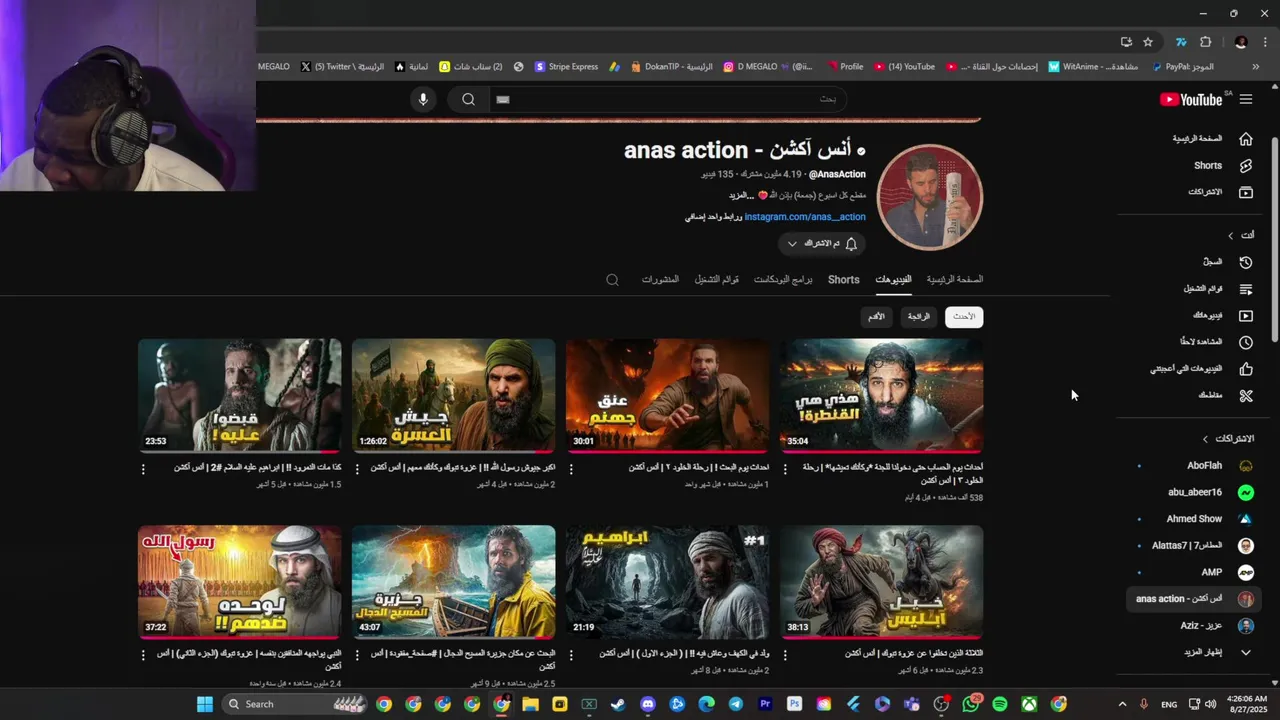The width and height of the screenshot is (1280, 720).
Task: Open Chrome profile avatar
Action: [1241, 42]
